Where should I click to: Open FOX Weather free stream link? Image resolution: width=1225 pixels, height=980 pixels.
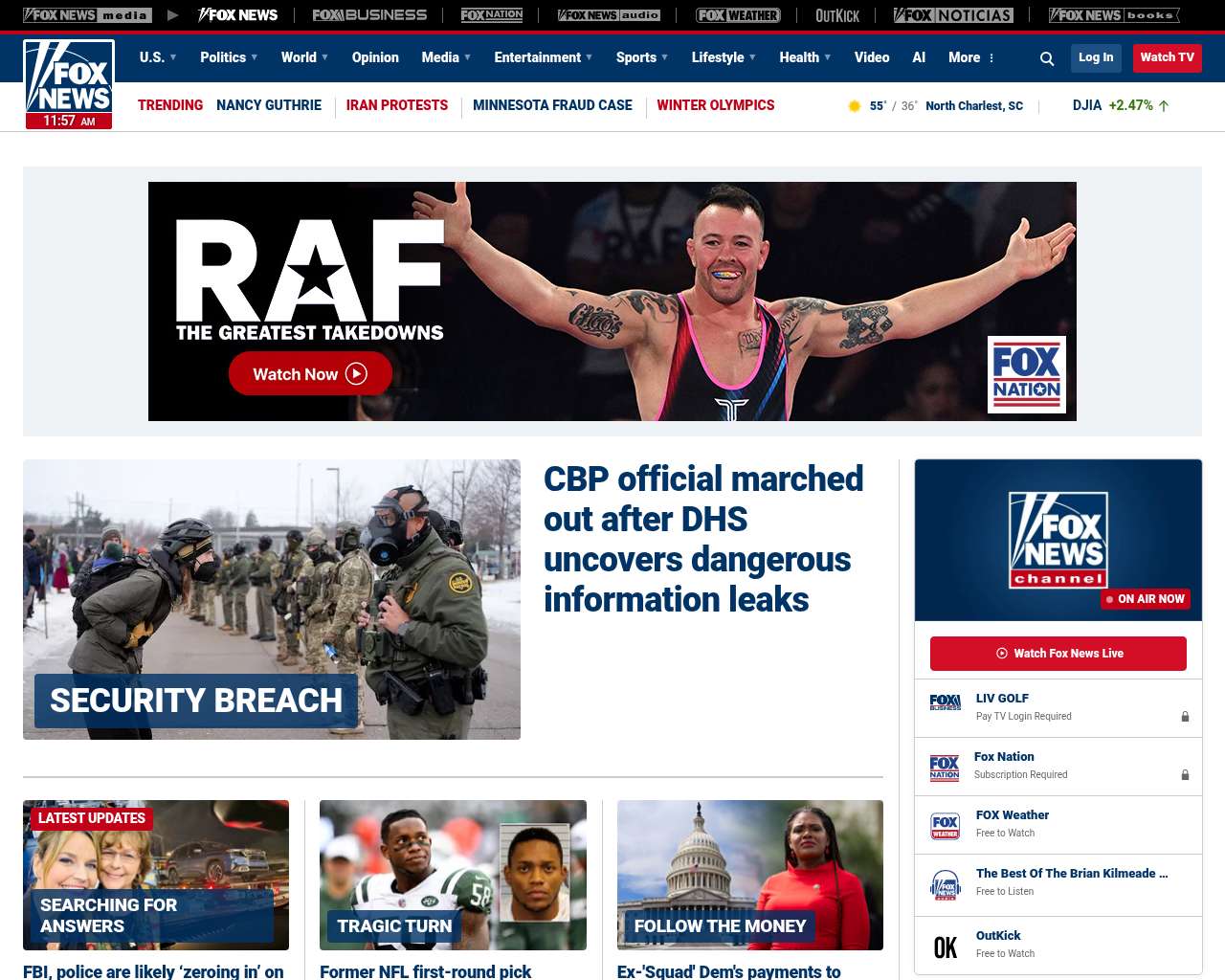coord(1013,815)
